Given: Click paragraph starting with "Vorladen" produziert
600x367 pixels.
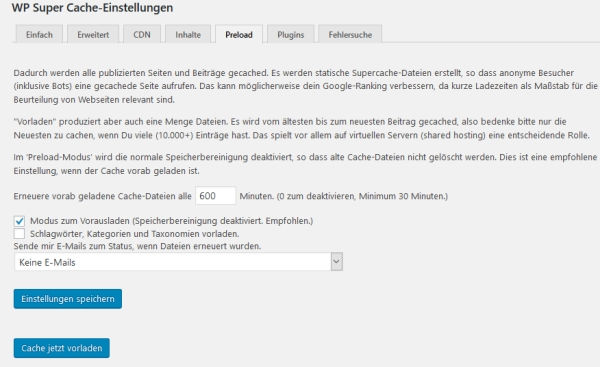Looking at the screenshot, I should tap(302, 128).
